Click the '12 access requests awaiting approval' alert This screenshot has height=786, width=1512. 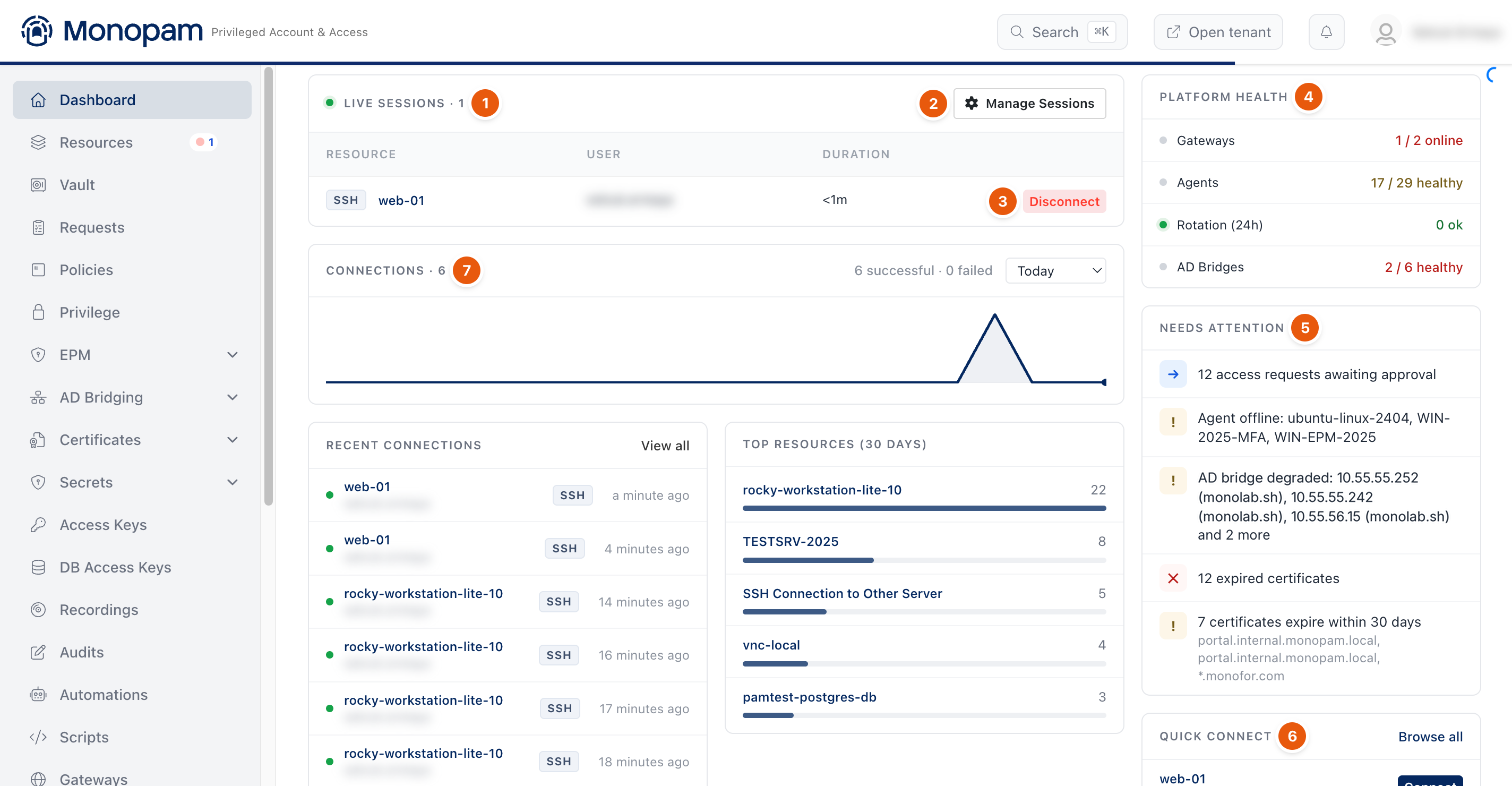click(1311, 374)
